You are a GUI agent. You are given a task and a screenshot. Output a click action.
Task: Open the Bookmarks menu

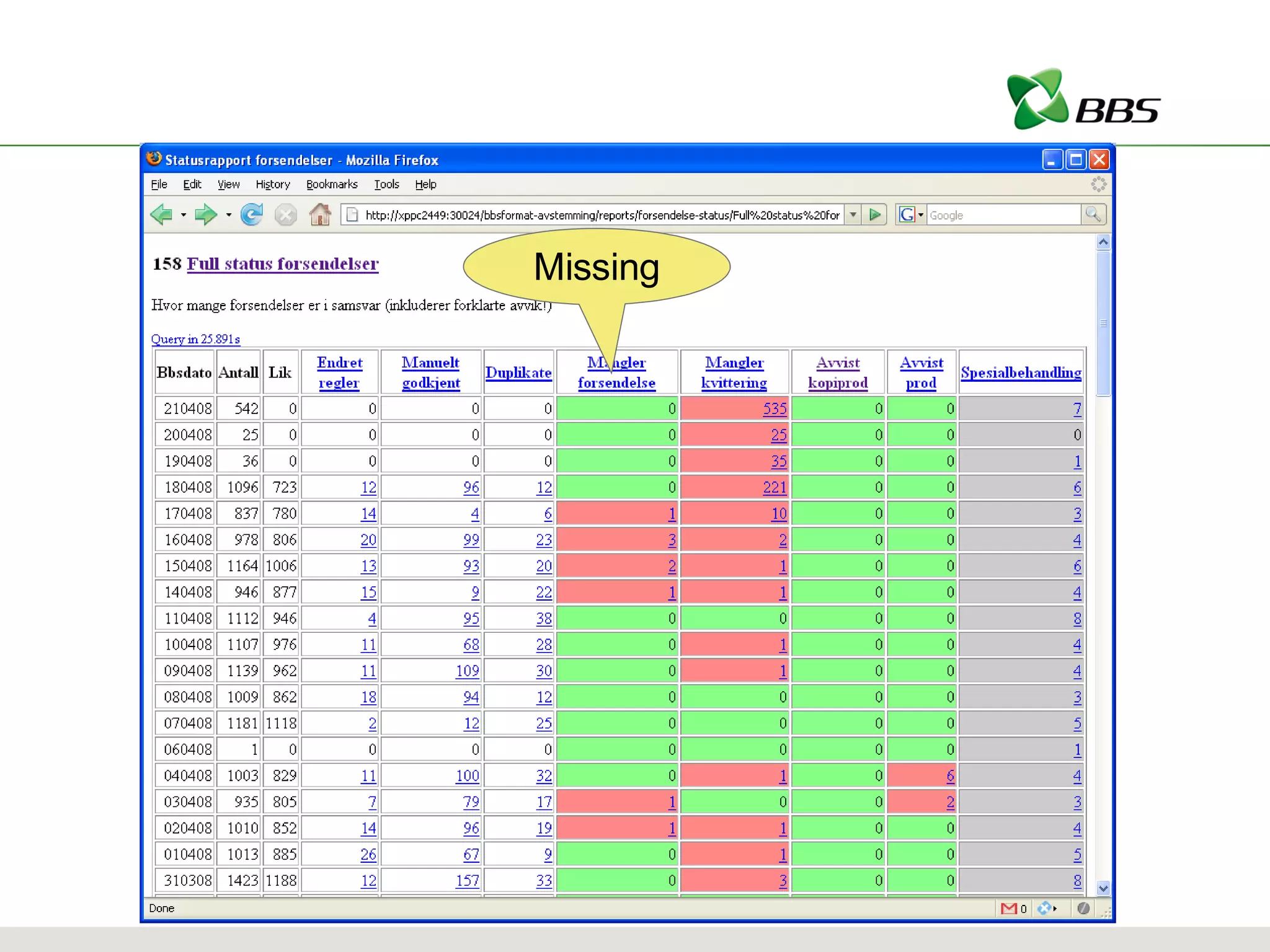[x=332, y=184]
